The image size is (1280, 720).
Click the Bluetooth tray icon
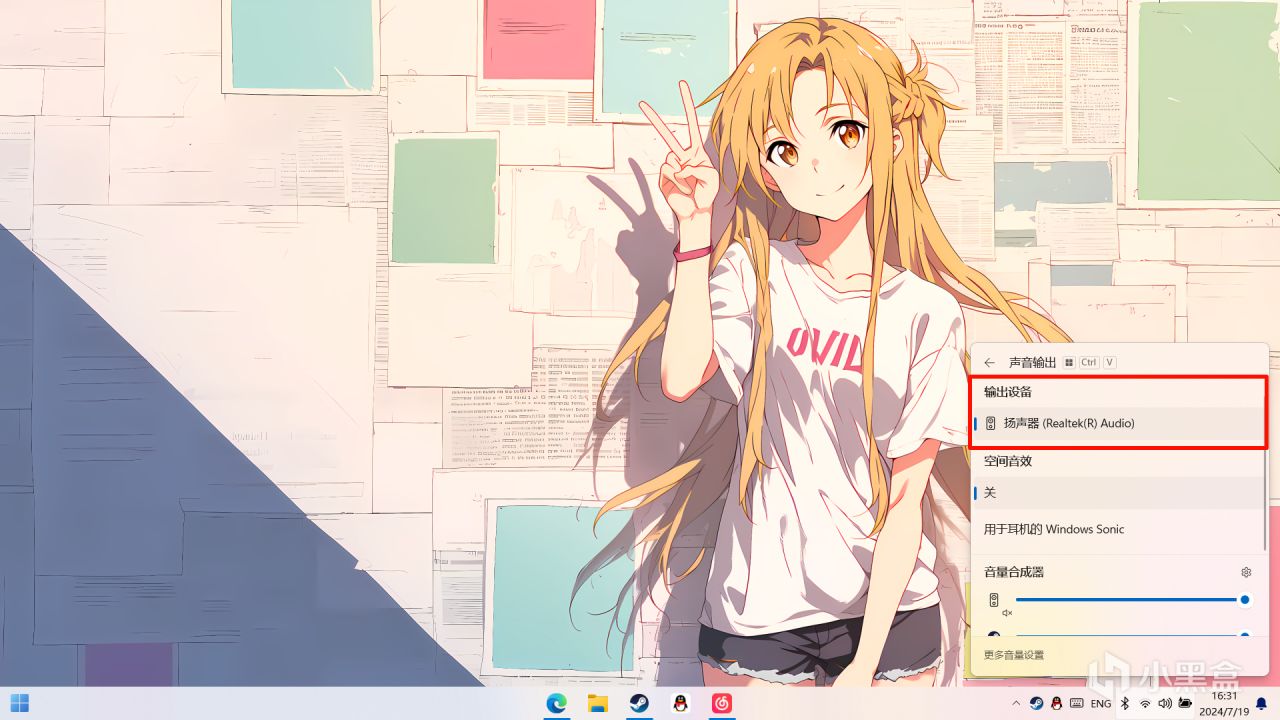1124,703
